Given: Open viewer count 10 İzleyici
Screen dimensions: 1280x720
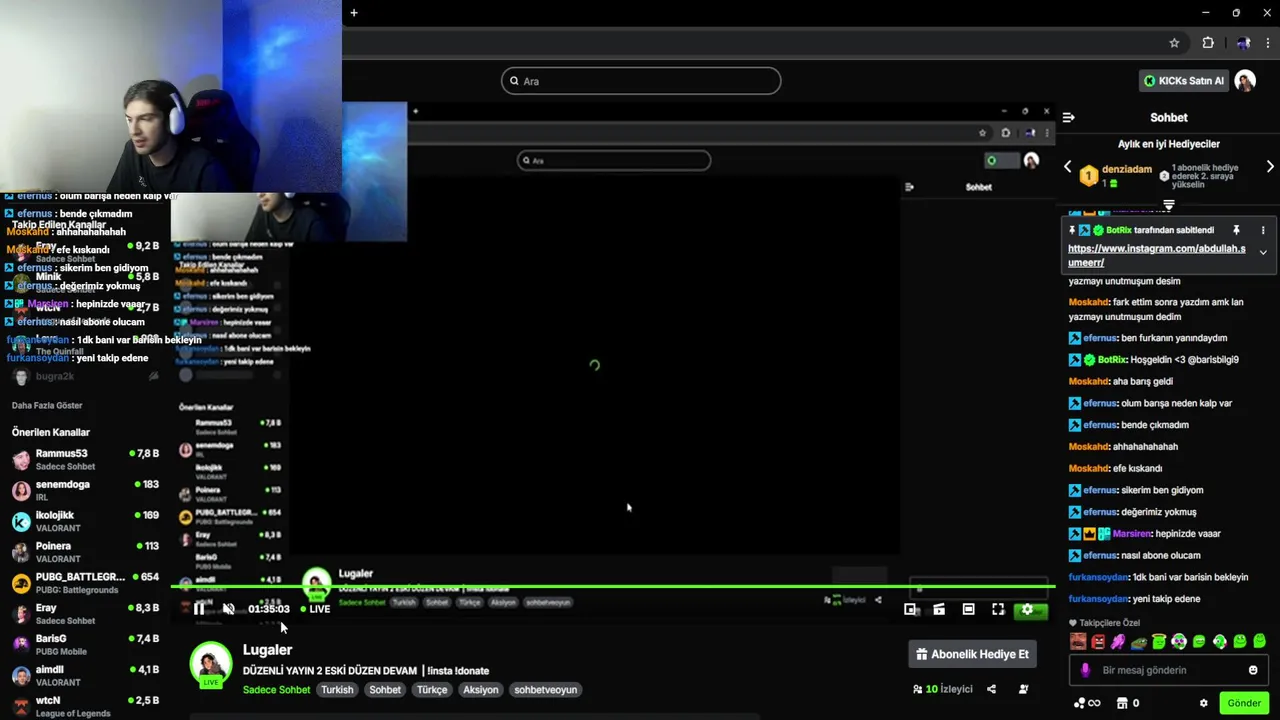Looking at the screenshot, I should click(943, 689).
